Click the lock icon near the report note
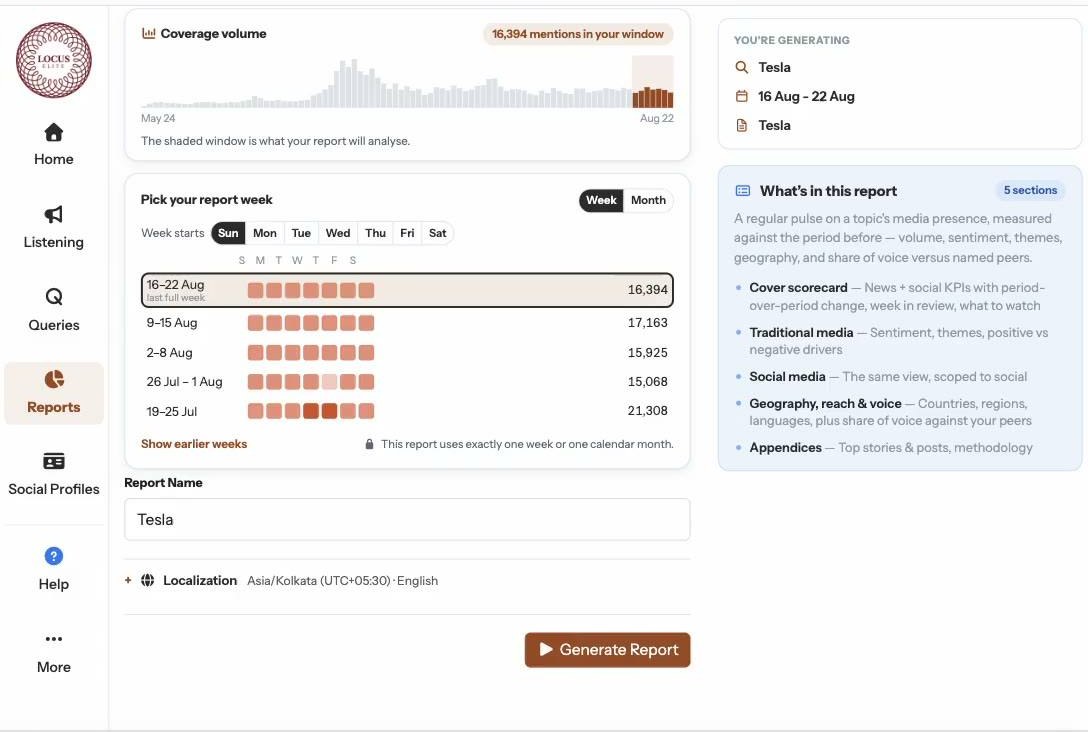The image size is (1088, 732). (x=369, y=444)
